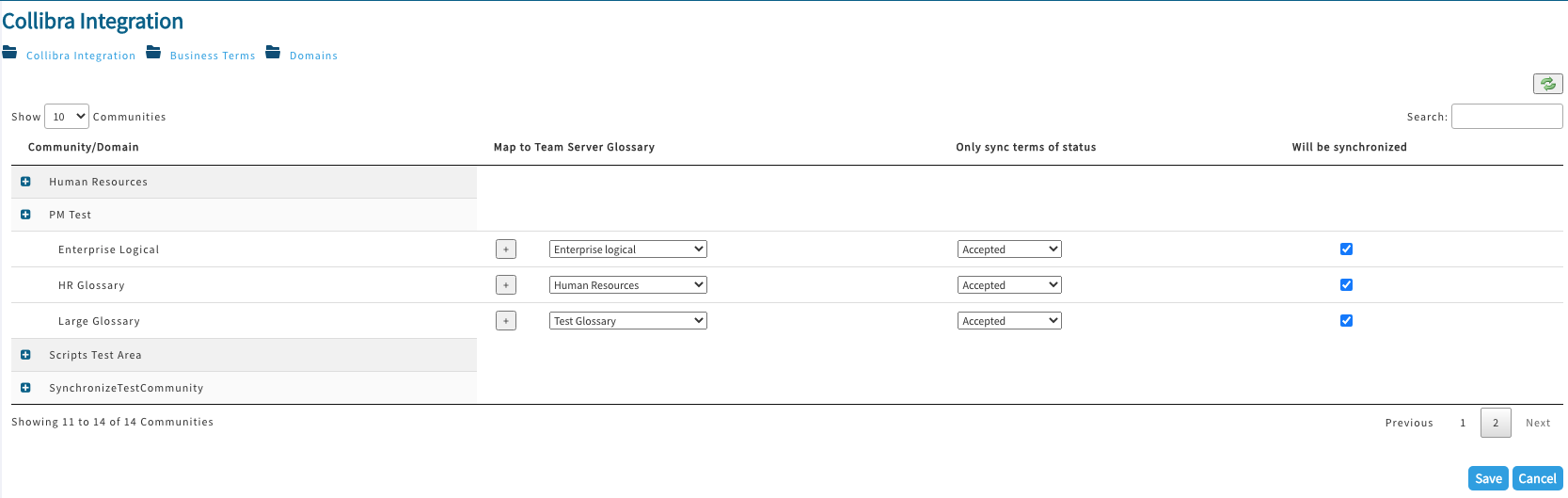Sort by Community/Domain column header
This screenshot has height=498, width=1568.
[x=84, y=147]
